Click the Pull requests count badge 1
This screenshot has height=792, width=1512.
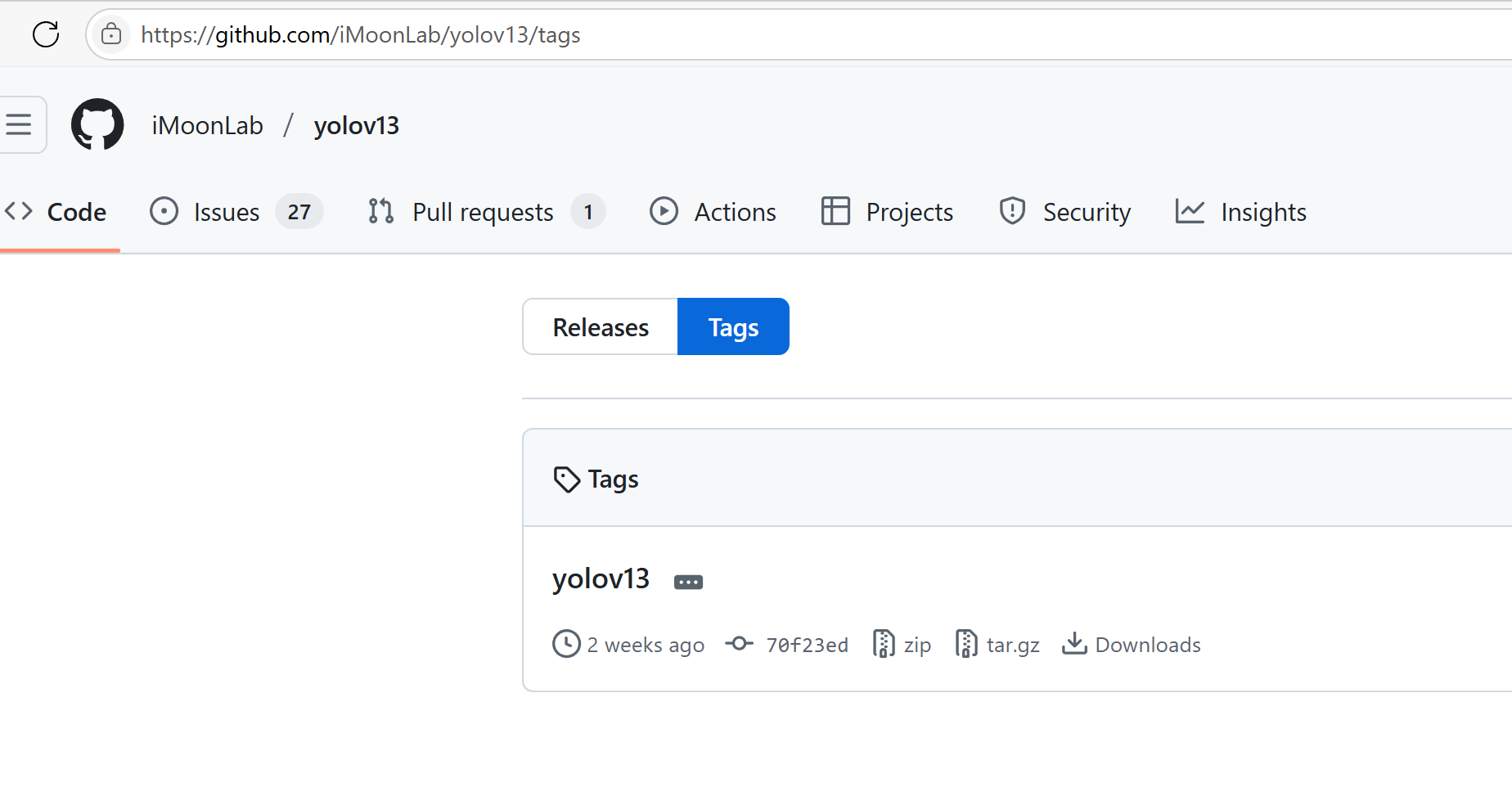point(588,212)
